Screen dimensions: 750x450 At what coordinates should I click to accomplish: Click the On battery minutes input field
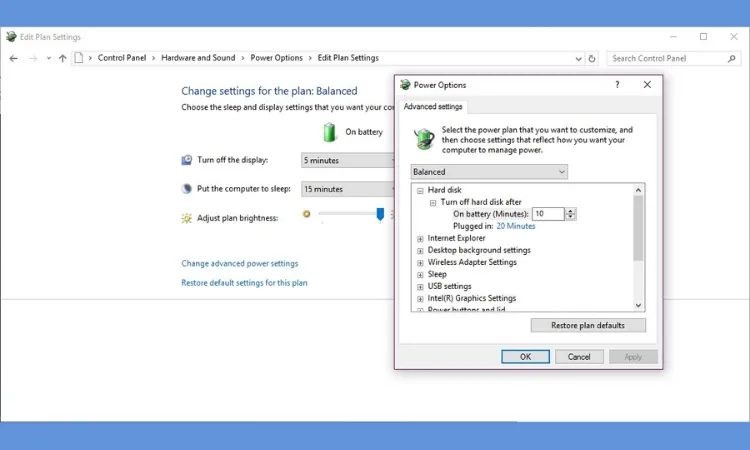coord(548,214)
